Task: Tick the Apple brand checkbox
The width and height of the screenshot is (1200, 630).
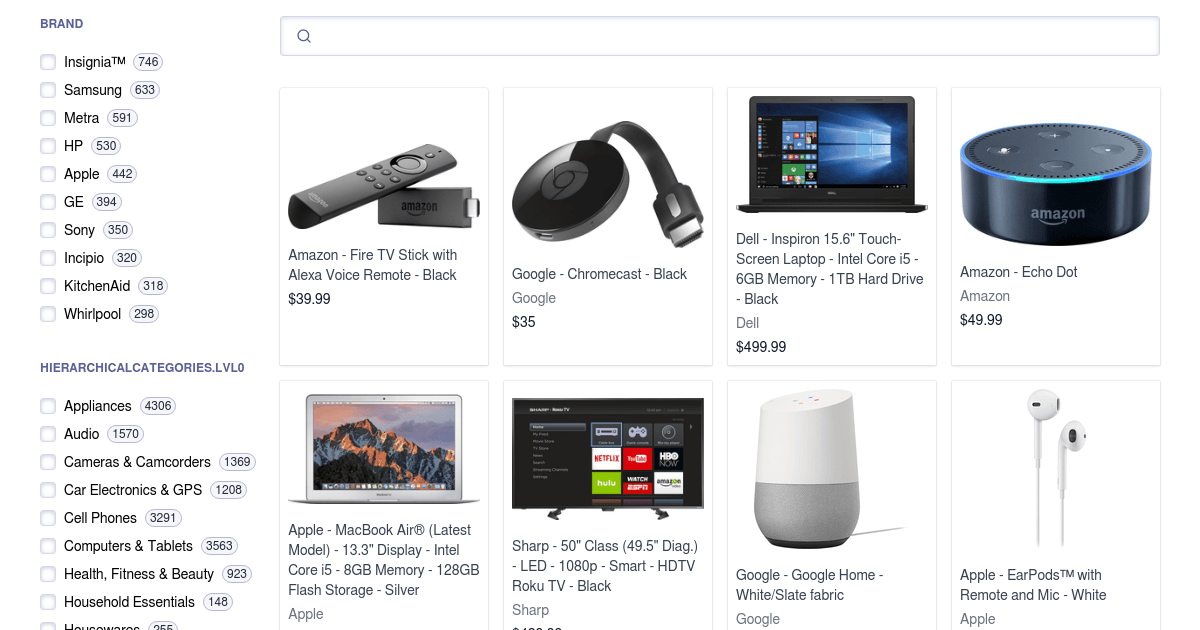Action: (x=48, y=174)
